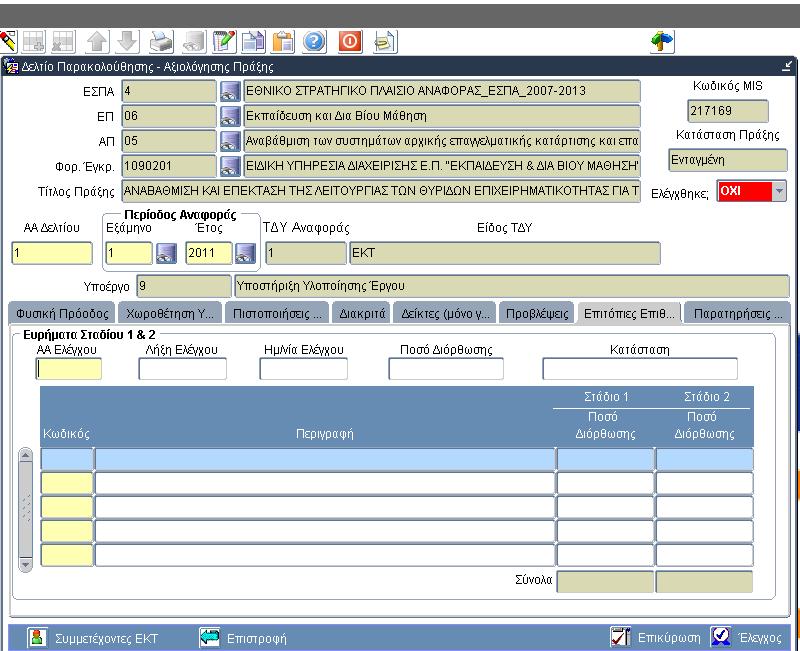The image size is (800, 651).
Task: Switch to Προβλέψεις tab
Action: (x=537, y=313)
